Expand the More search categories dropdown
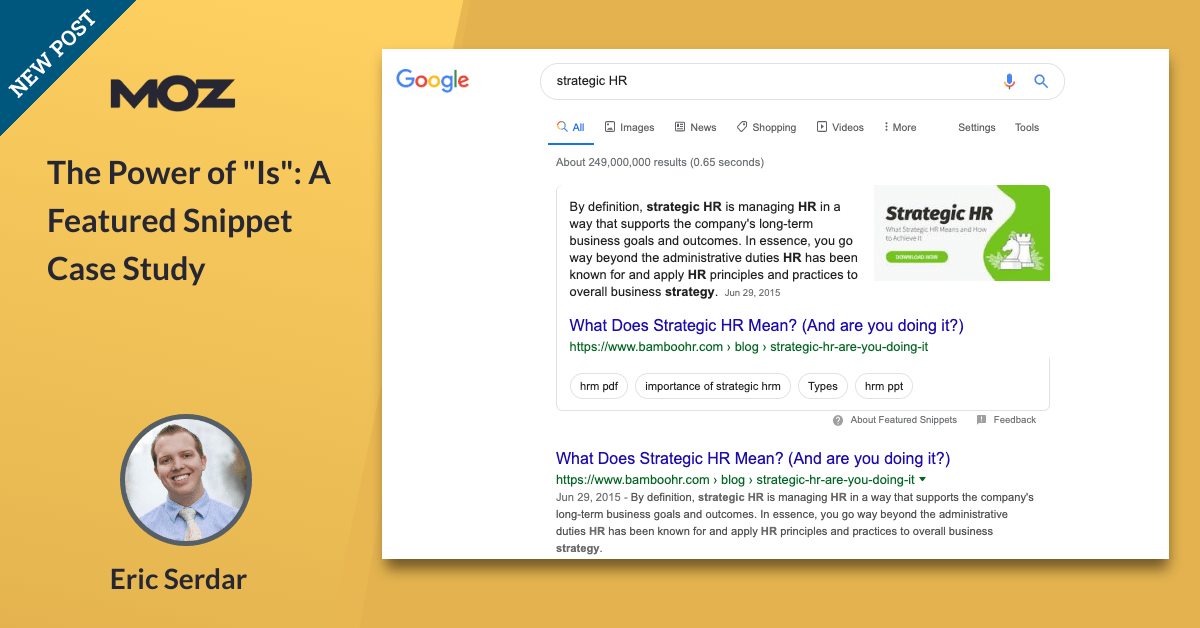1200x628 pixels. pos(898,127)
